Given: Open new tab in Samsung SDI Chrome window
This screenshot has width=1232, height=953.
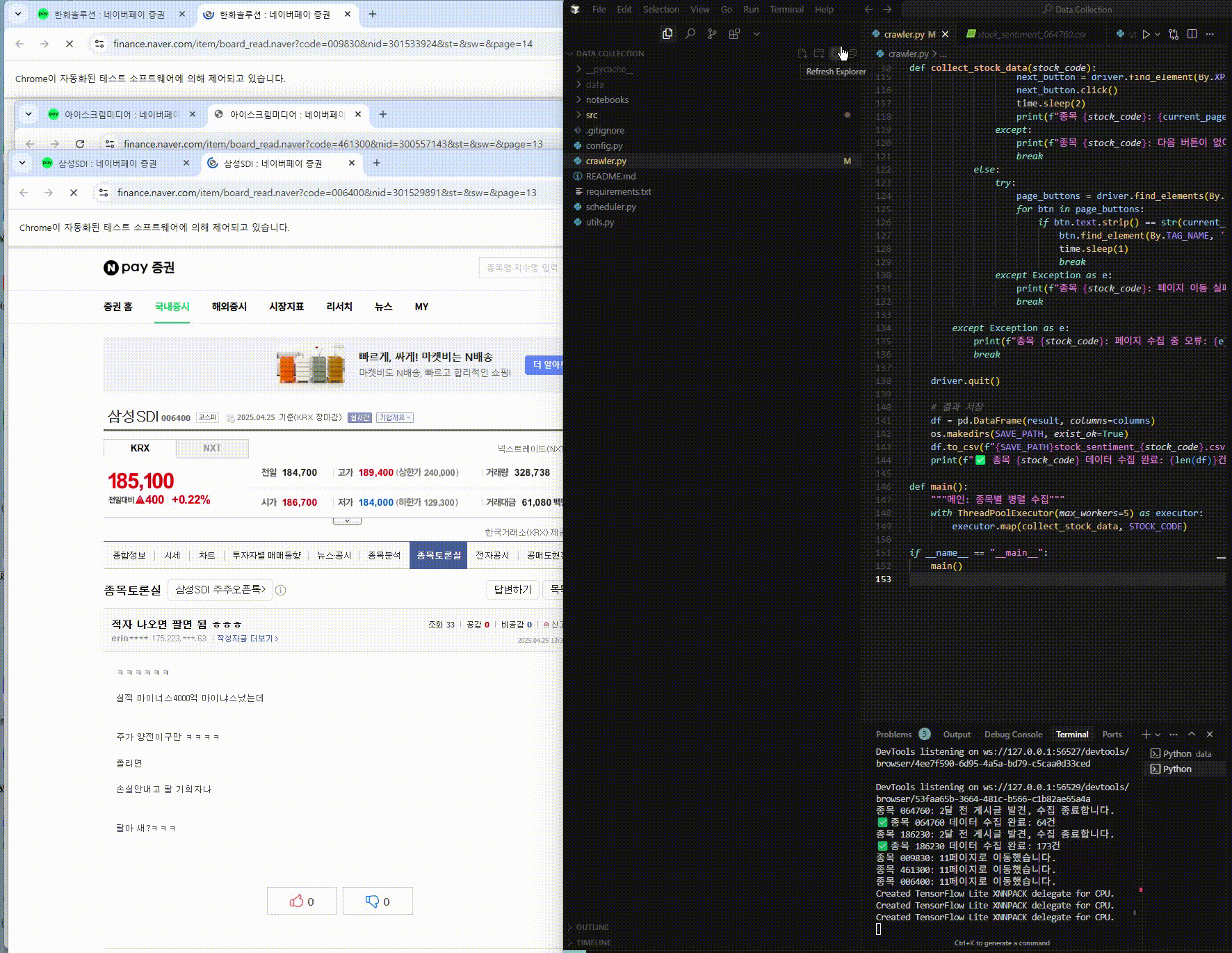Looking at the screenshot, I should pos(376,163).
